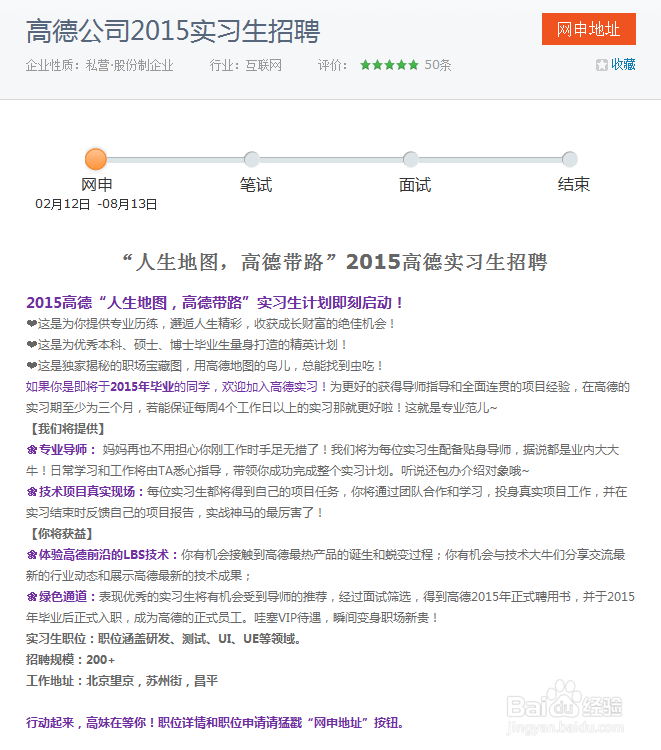Click the 收藏 link text
Image resolution: width=661 pixels, height=750 pixels.
pos(623,65)
